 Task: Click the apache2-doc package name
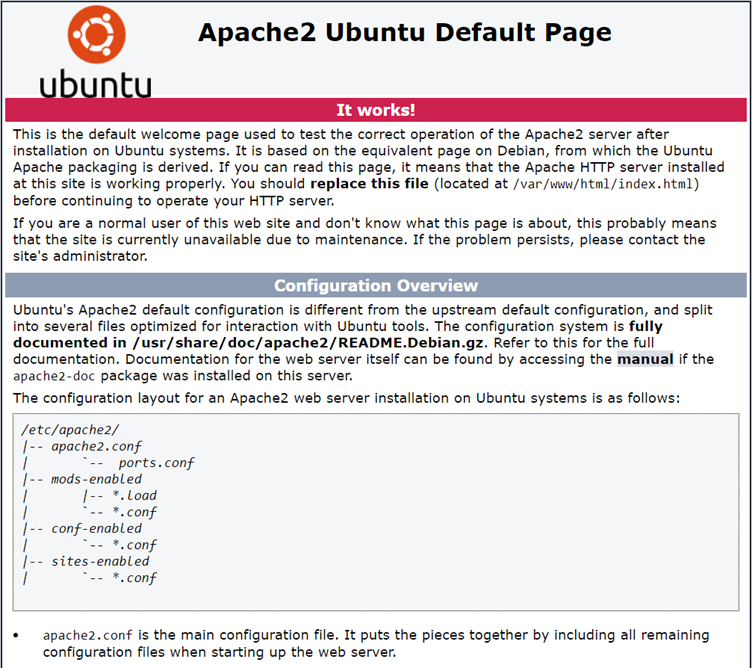pos(54,376)
